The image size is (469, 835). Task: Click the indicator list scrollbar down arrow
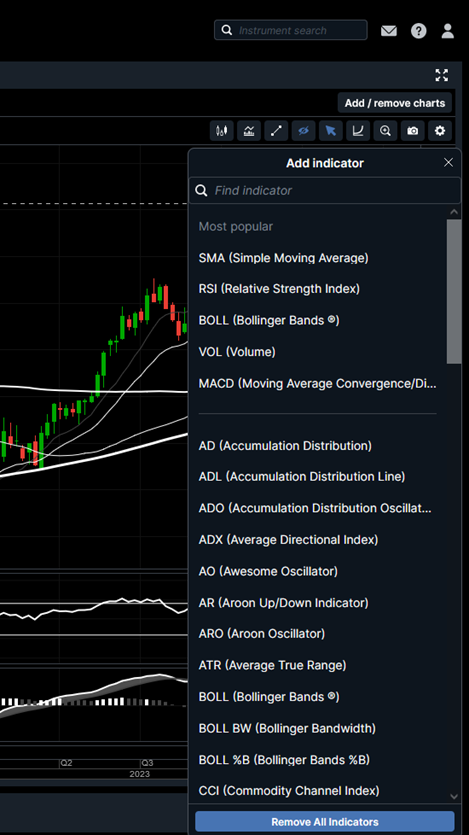[x=454, y=797]
